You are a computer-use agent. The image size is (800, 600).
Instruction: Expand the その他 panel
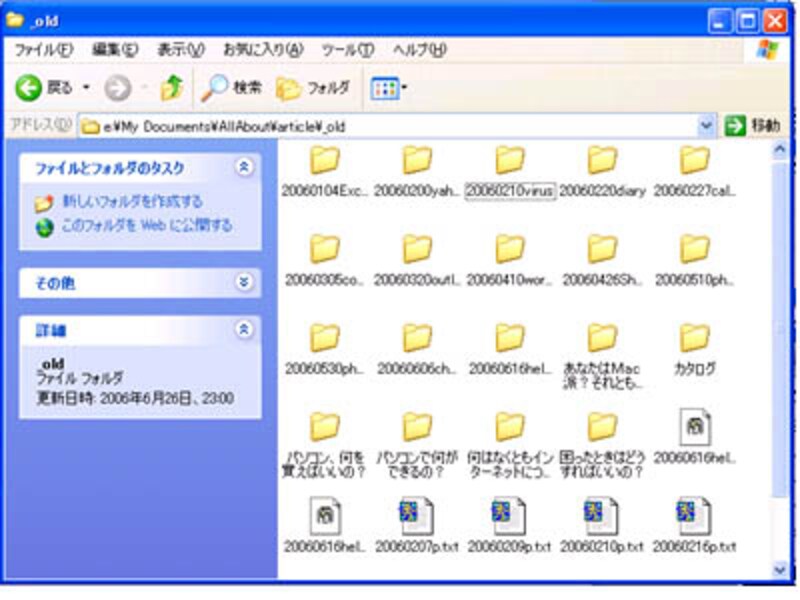[x=243, y=283]
